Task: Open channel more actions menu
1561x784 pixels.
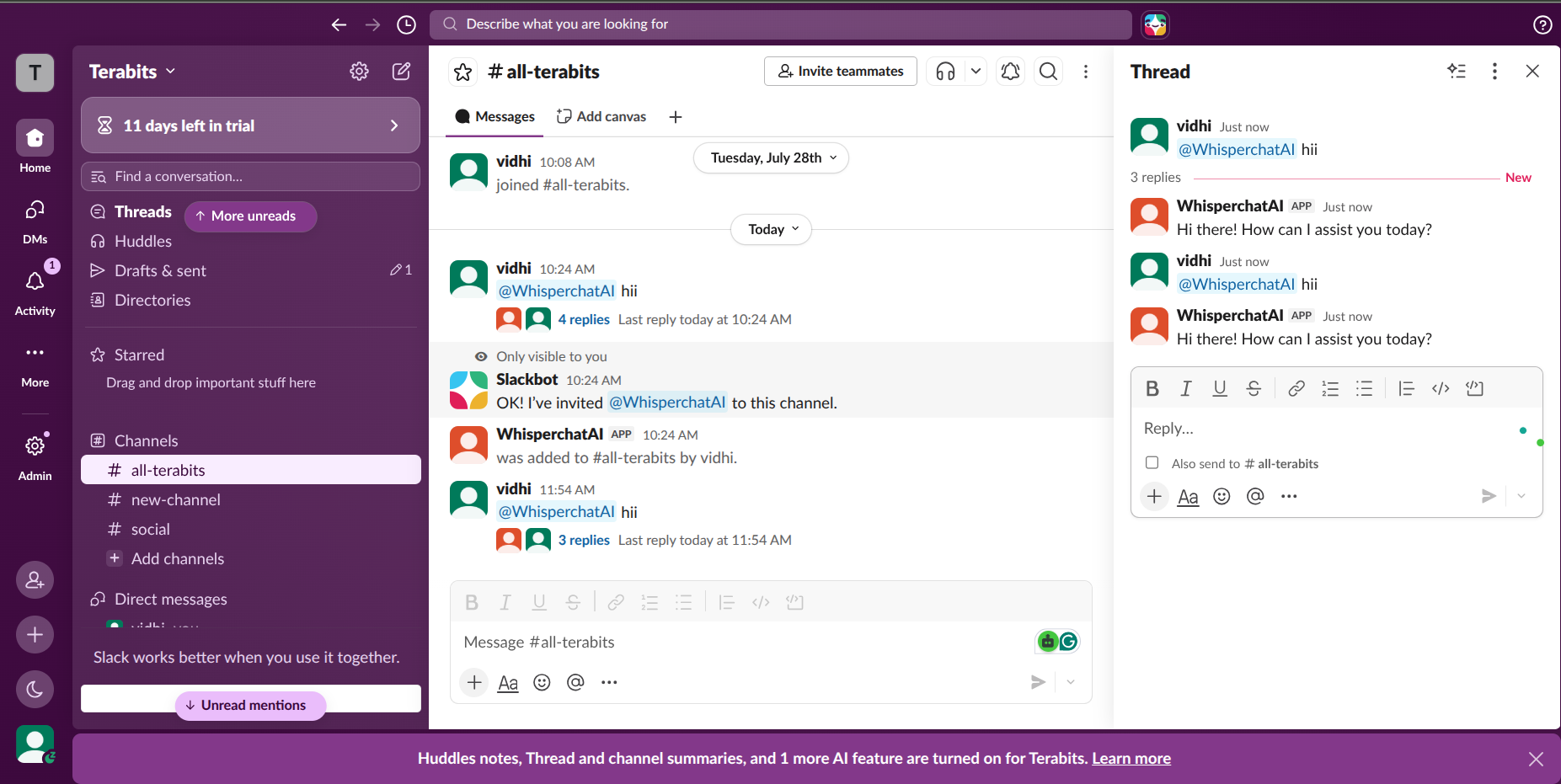Action: (x=1086, y=72)
